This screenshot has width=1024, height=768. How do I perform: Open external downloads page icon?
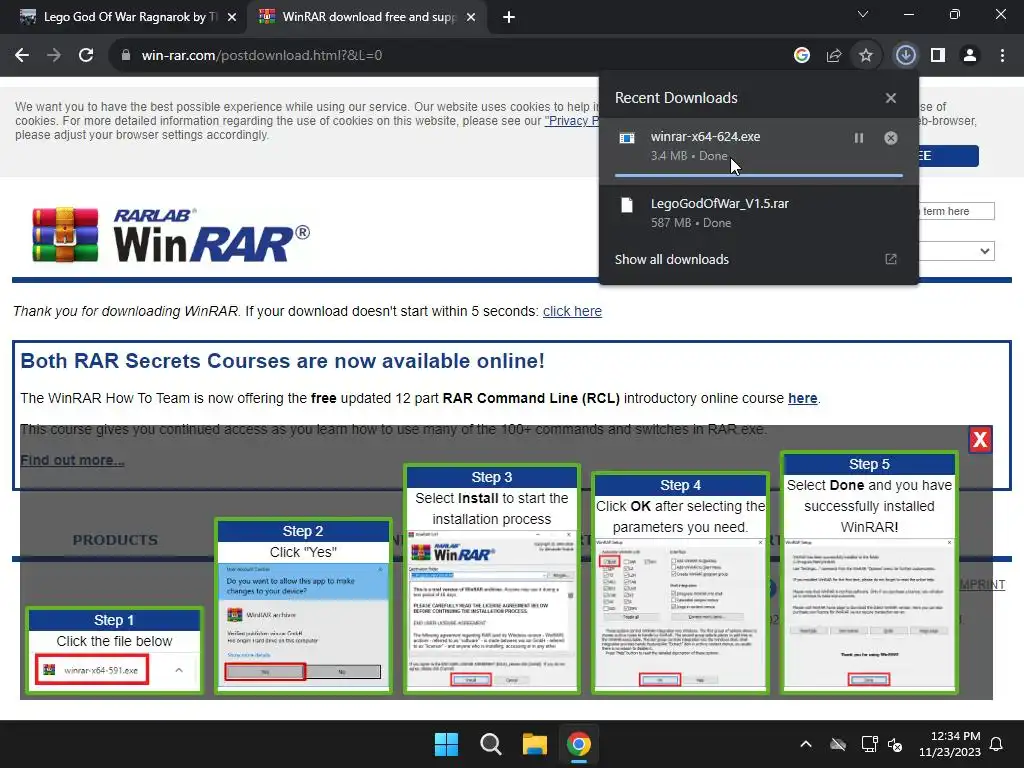coord(891,259)
